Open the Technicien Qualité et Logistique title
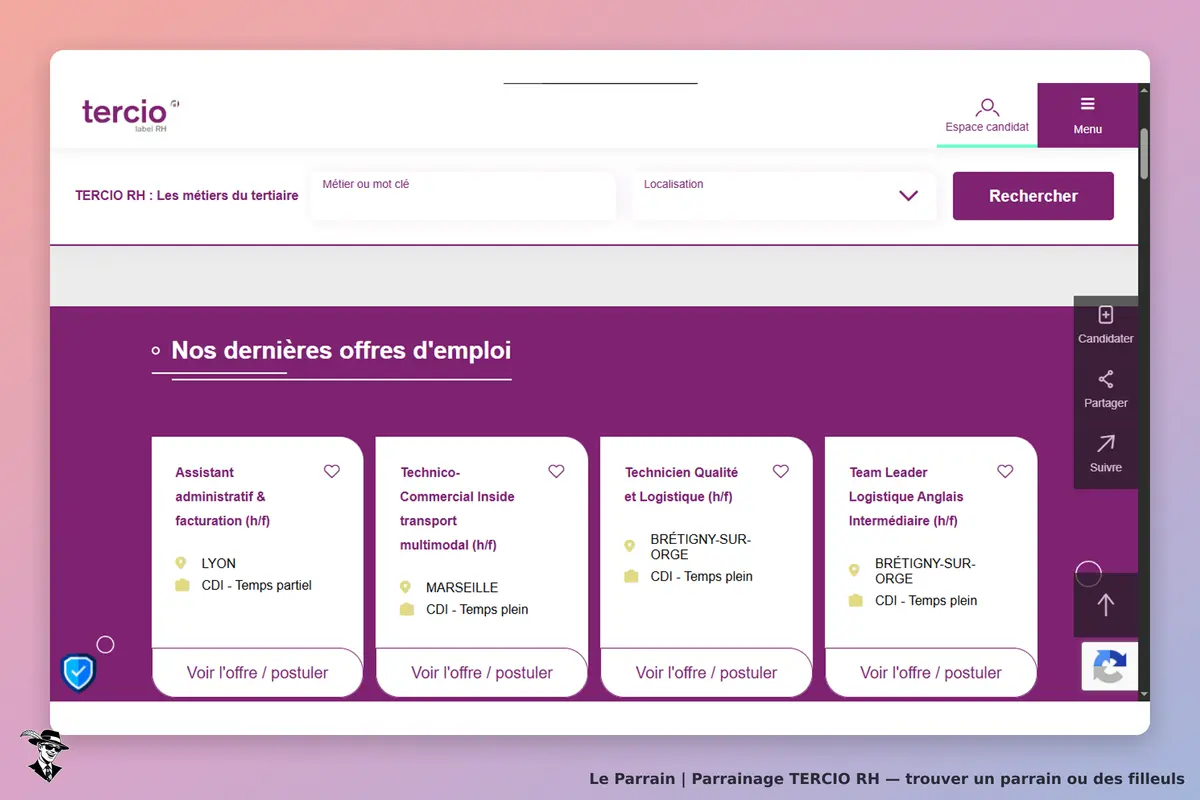 point(681,484)
